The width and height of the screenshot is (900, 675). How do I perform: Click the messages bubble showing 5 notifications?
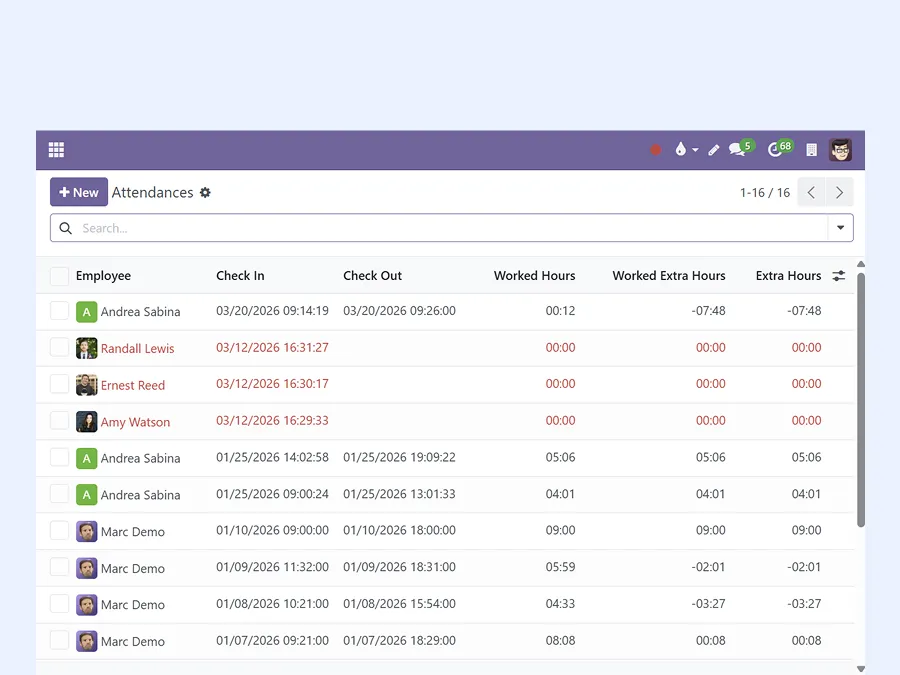737,149
